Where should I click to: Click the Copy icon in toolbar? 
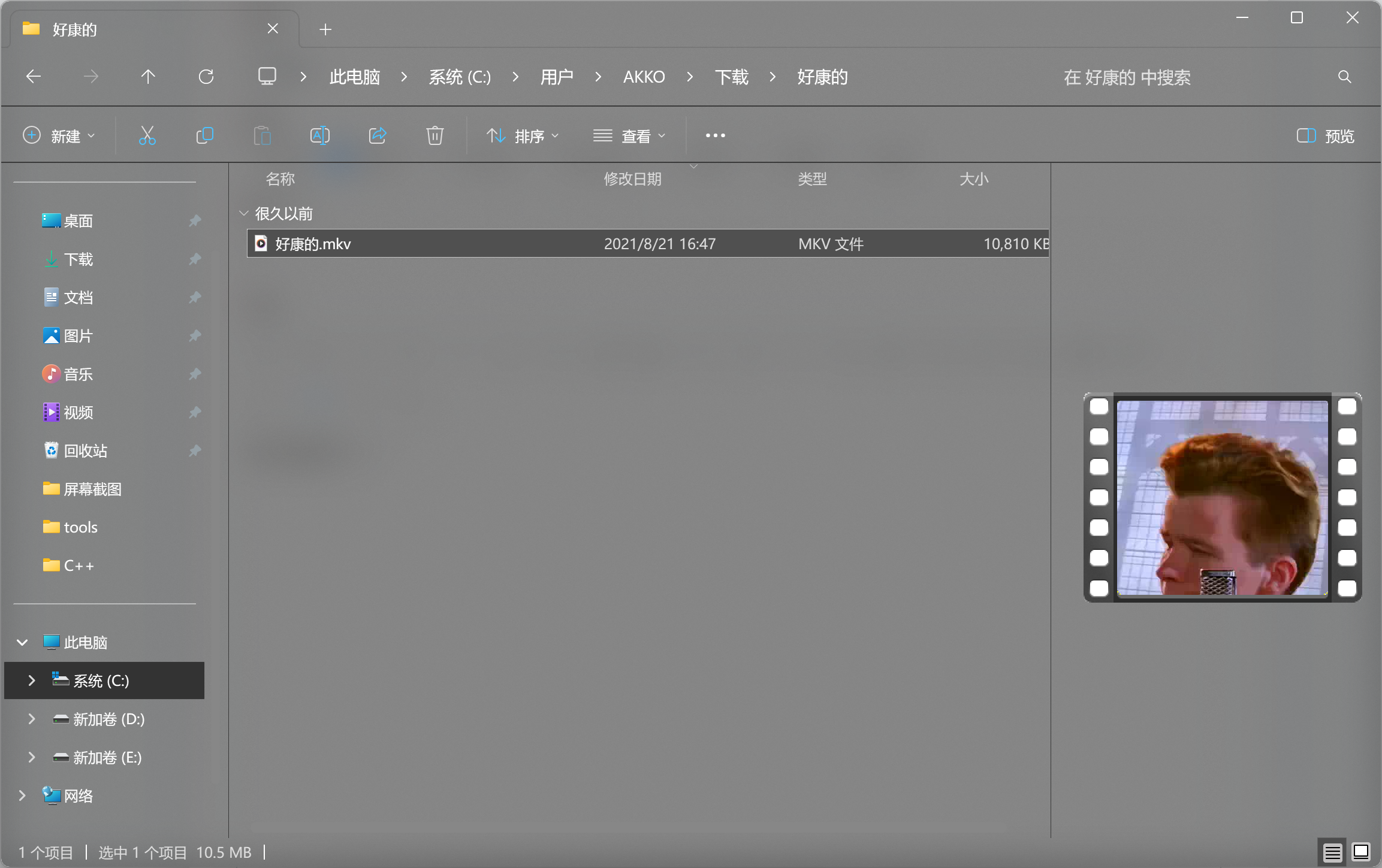coord(204,136)
